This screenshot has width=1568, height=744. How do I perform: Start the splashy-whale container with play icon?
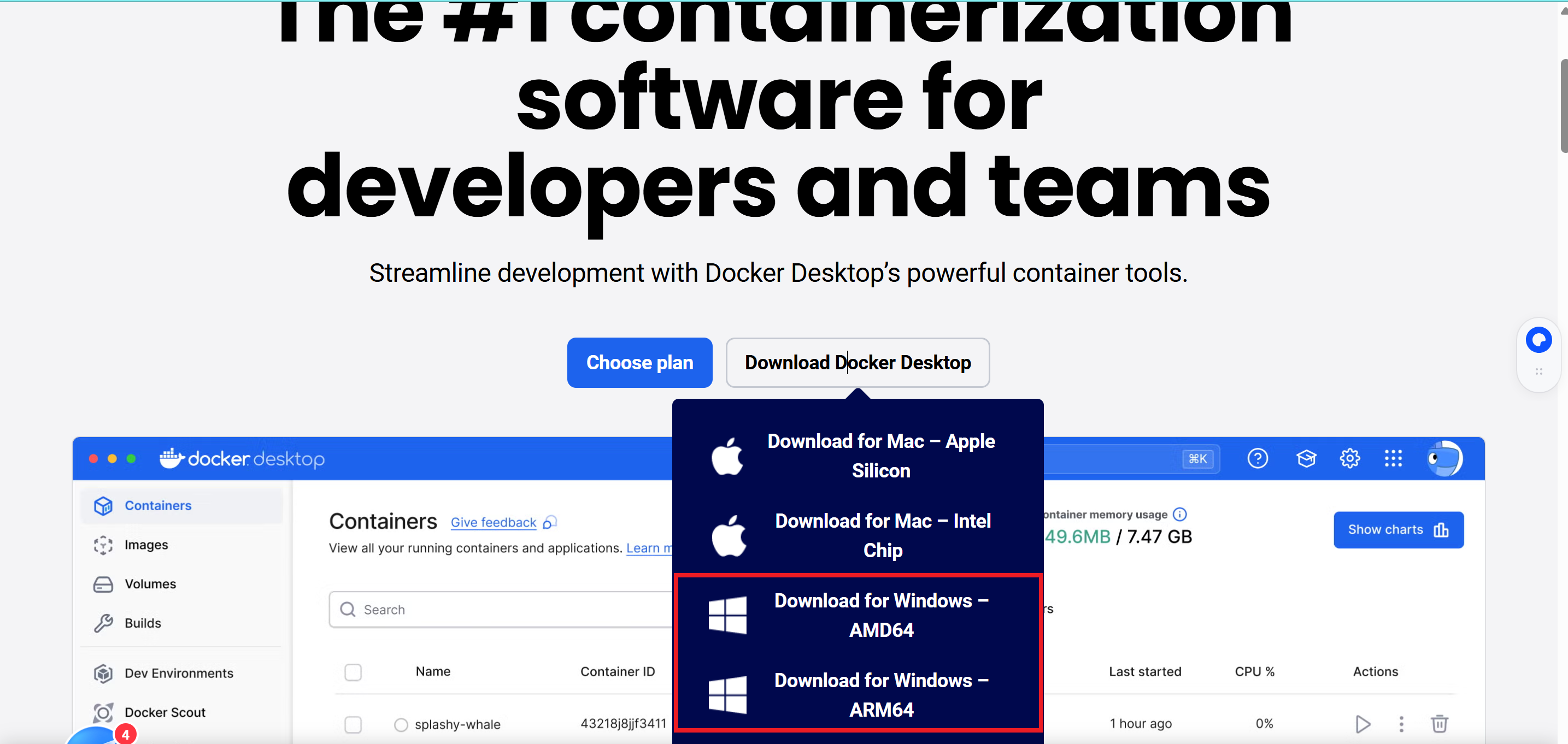pyautogui.click(x=1363, y=723)
